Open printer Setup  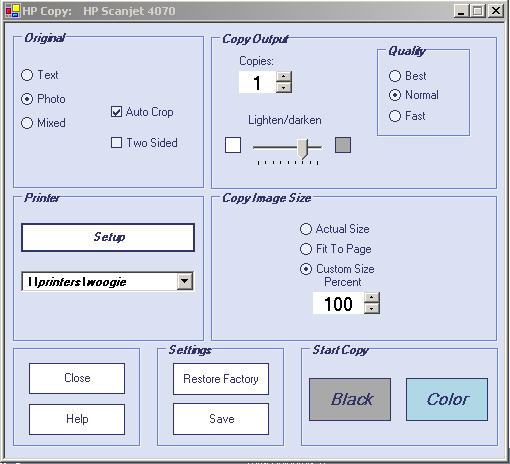pyautogui.click(x=108, y=237)
